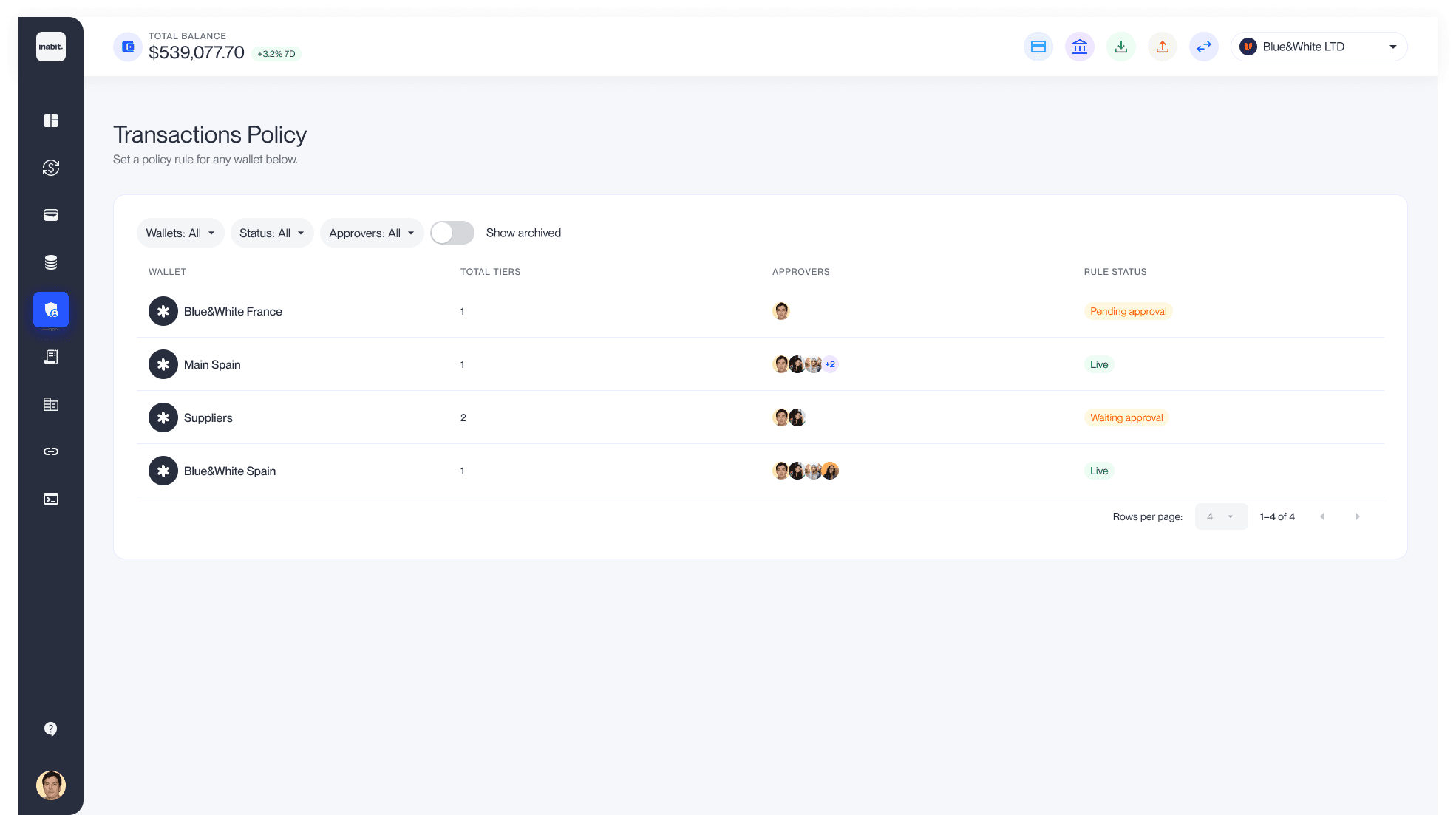Toggle the Show archived switch
Image resolution: width=1456 pixels, height=815 pixels.
452,233
